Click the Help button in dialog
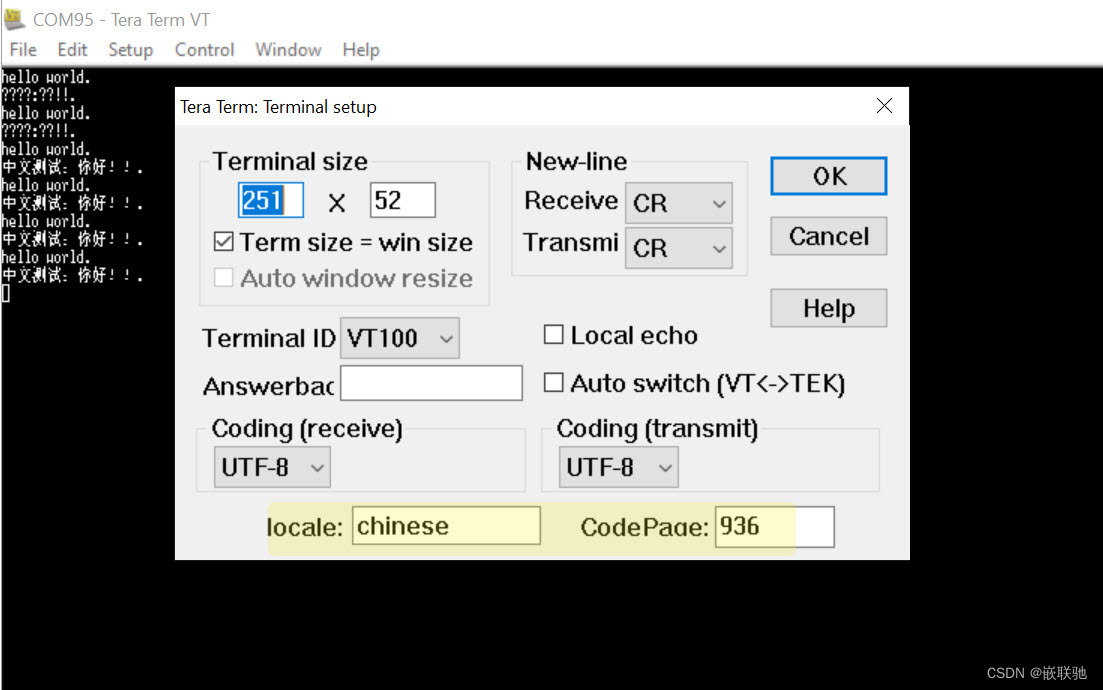1103x690 pixels. (829, 308)
